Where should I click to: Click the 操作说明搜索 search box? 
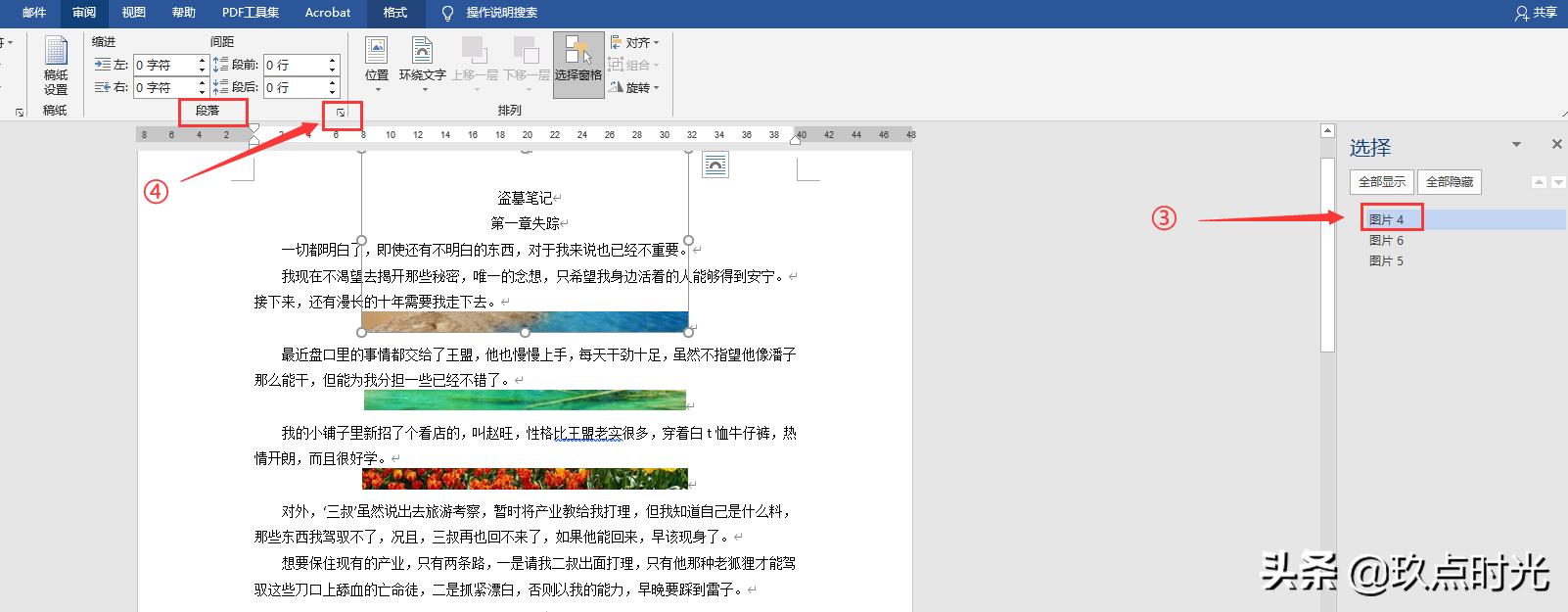click(x=502, y=13)
